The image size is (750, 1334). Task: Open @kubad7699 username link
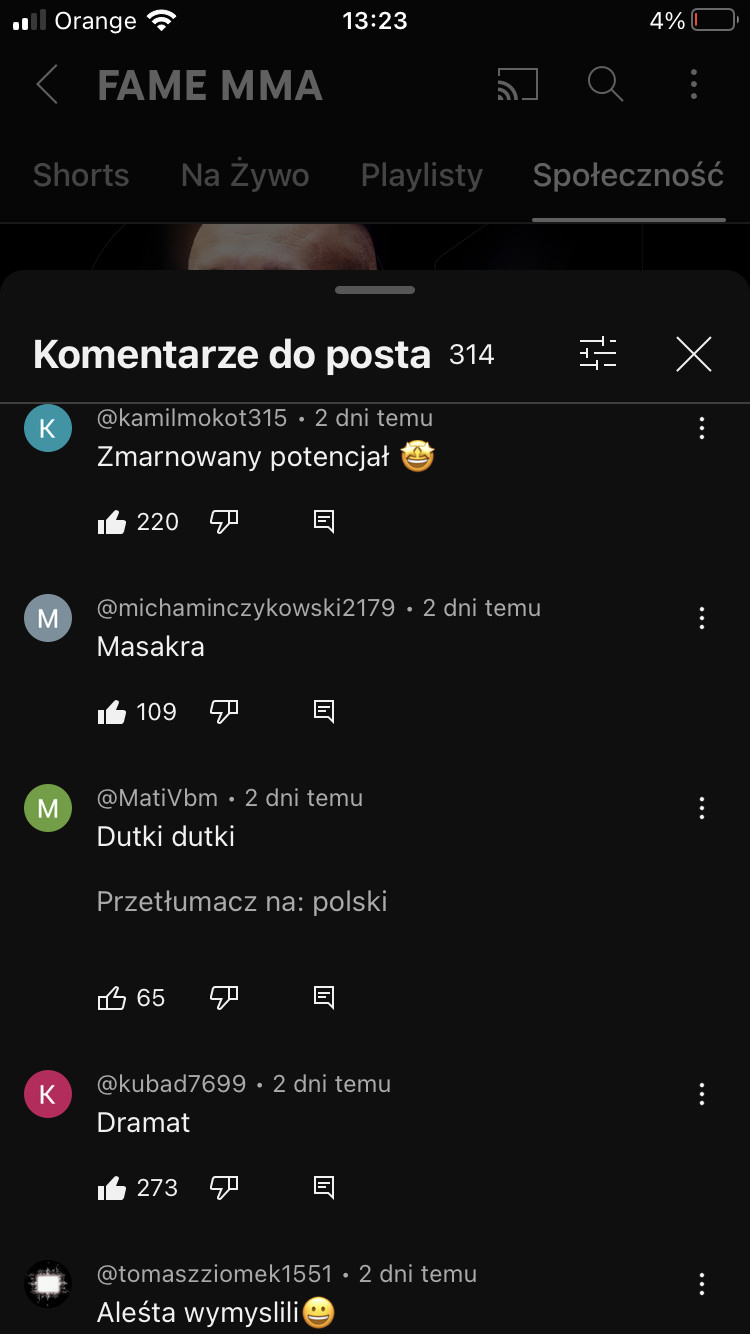(171, 1084)
